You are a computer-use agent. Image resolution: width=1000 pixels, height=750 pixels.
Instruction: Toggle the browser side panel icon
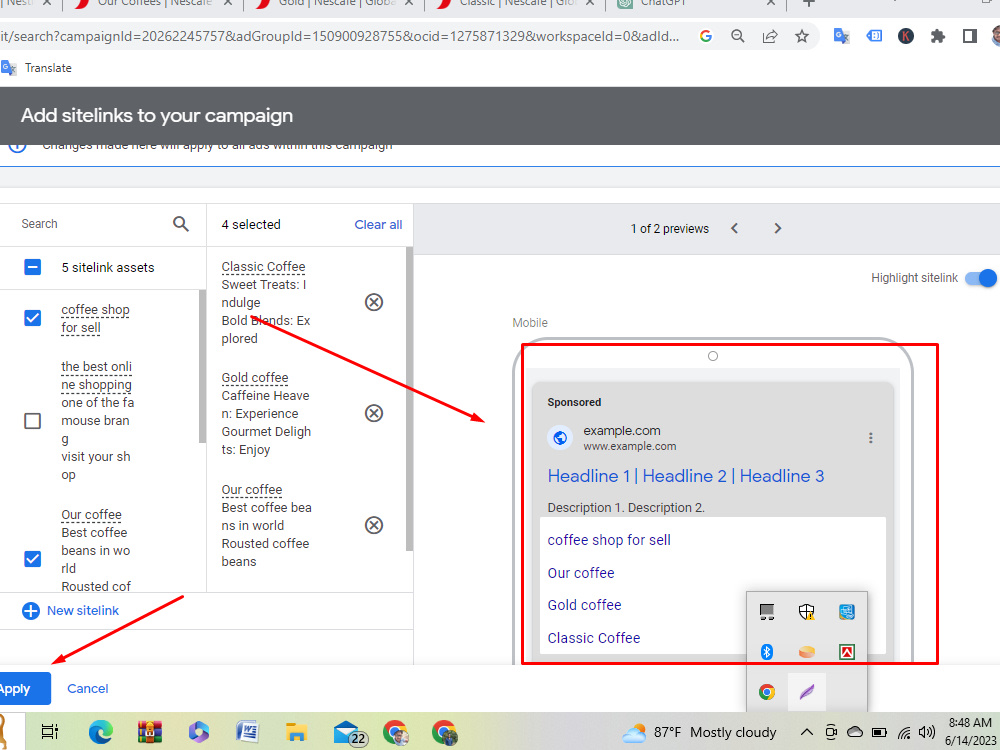coord(969,36)
